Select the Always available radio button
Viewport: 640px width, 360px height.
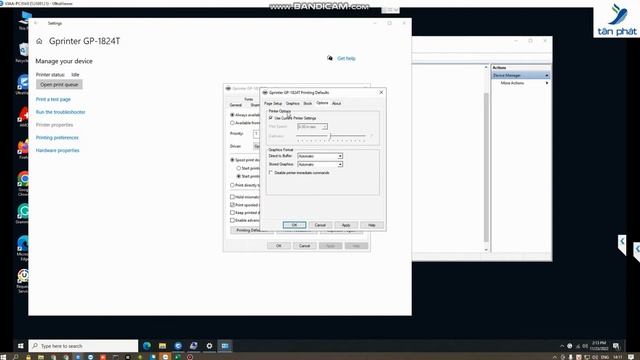click(232, 115)
